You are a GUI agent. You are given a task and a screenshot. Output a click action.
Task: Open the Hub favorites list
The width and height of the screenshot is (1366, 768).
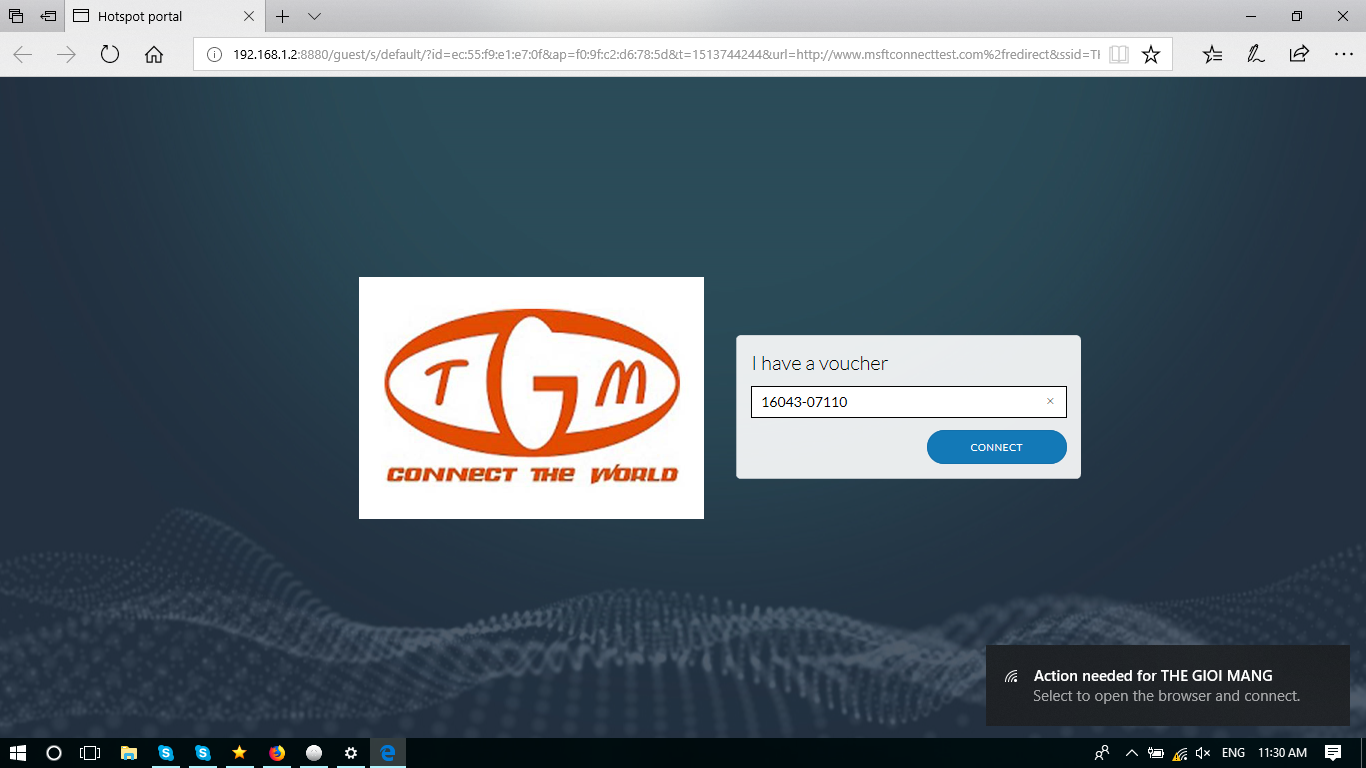point(1212,54)
